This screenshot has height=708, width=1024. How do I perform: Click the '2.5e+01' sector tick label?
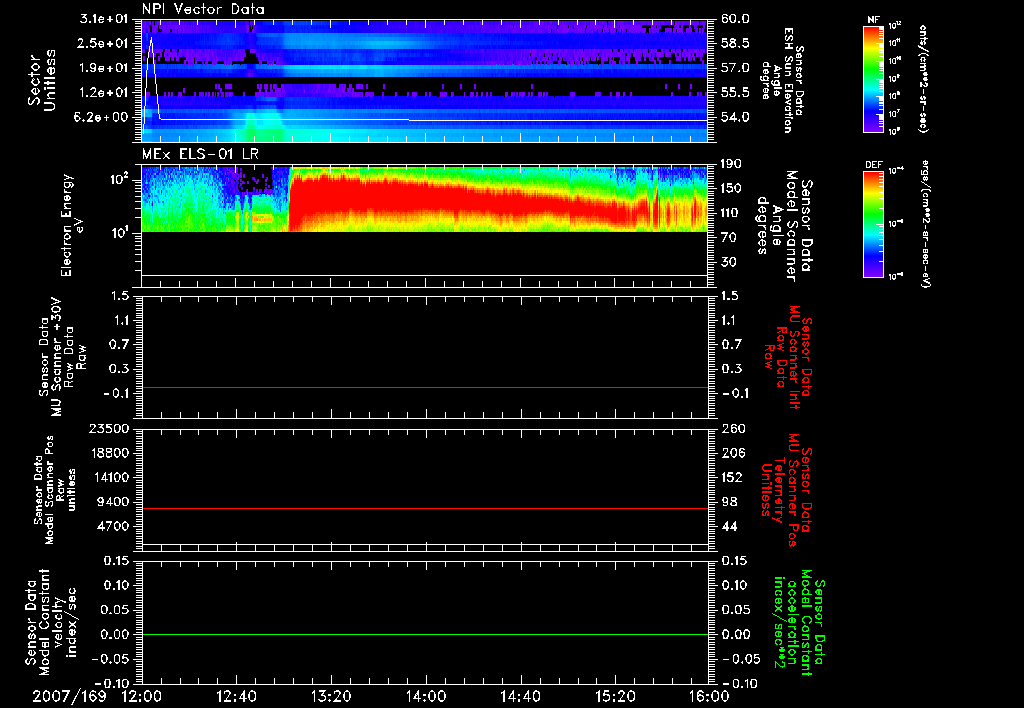click(x=103, y=43)
